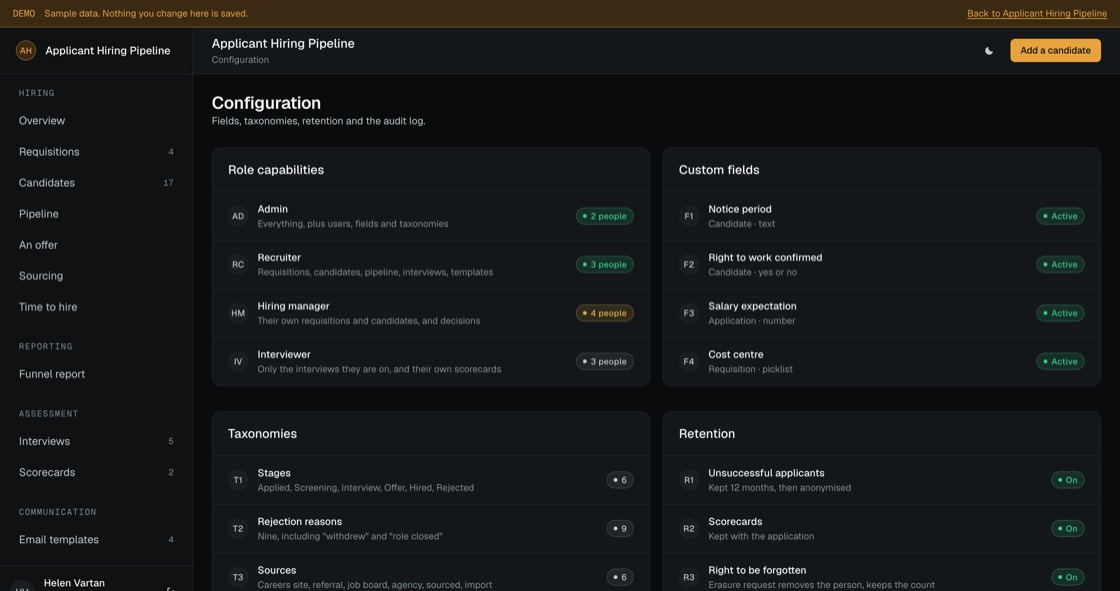Image resolution: width=1120 pixels, height=591 pixels.
Task: Toggle dark mode moon icon
Action: [x=989, y=51]
